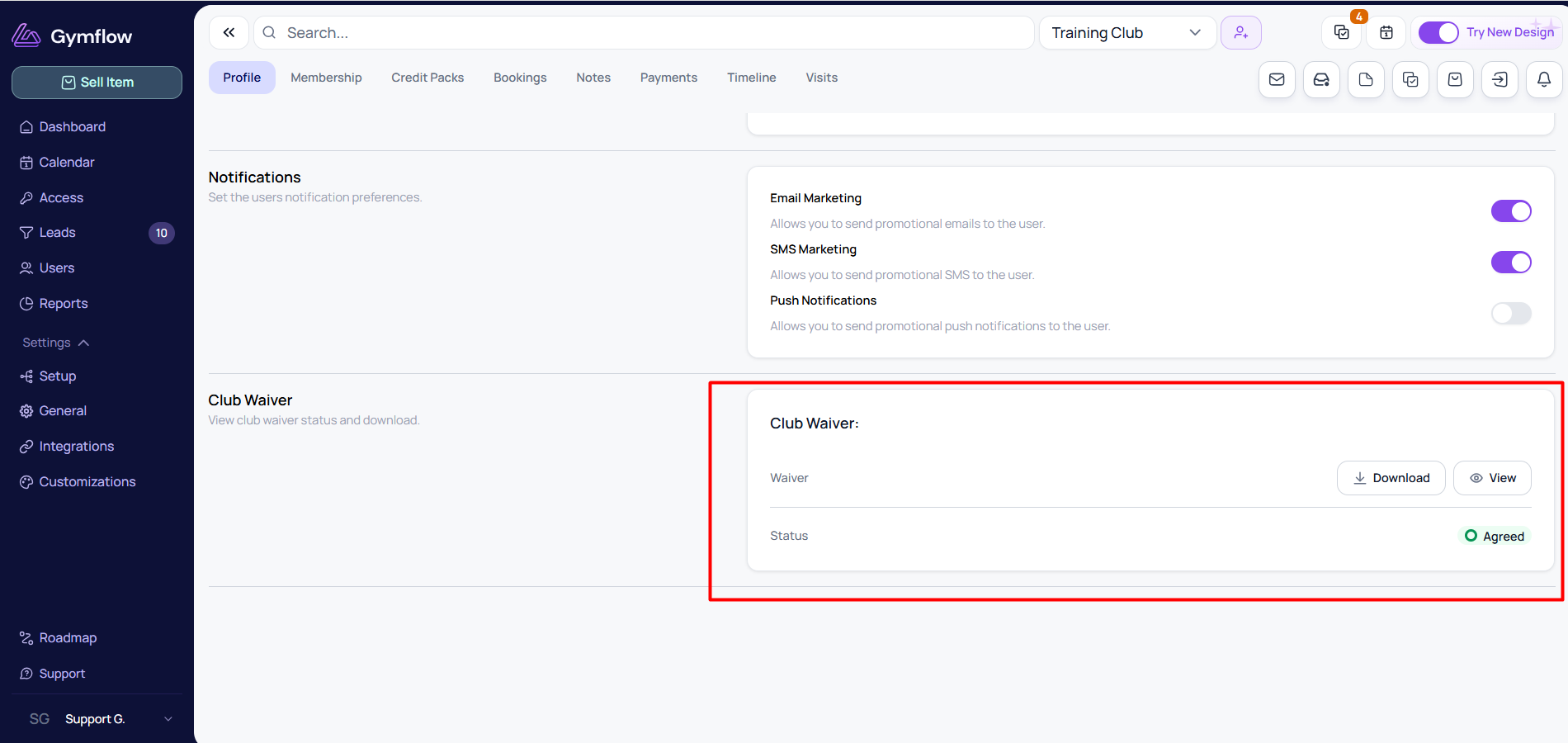
Task: Click the tasks icon beside the shopping bag
Action: click(1410, 80)
